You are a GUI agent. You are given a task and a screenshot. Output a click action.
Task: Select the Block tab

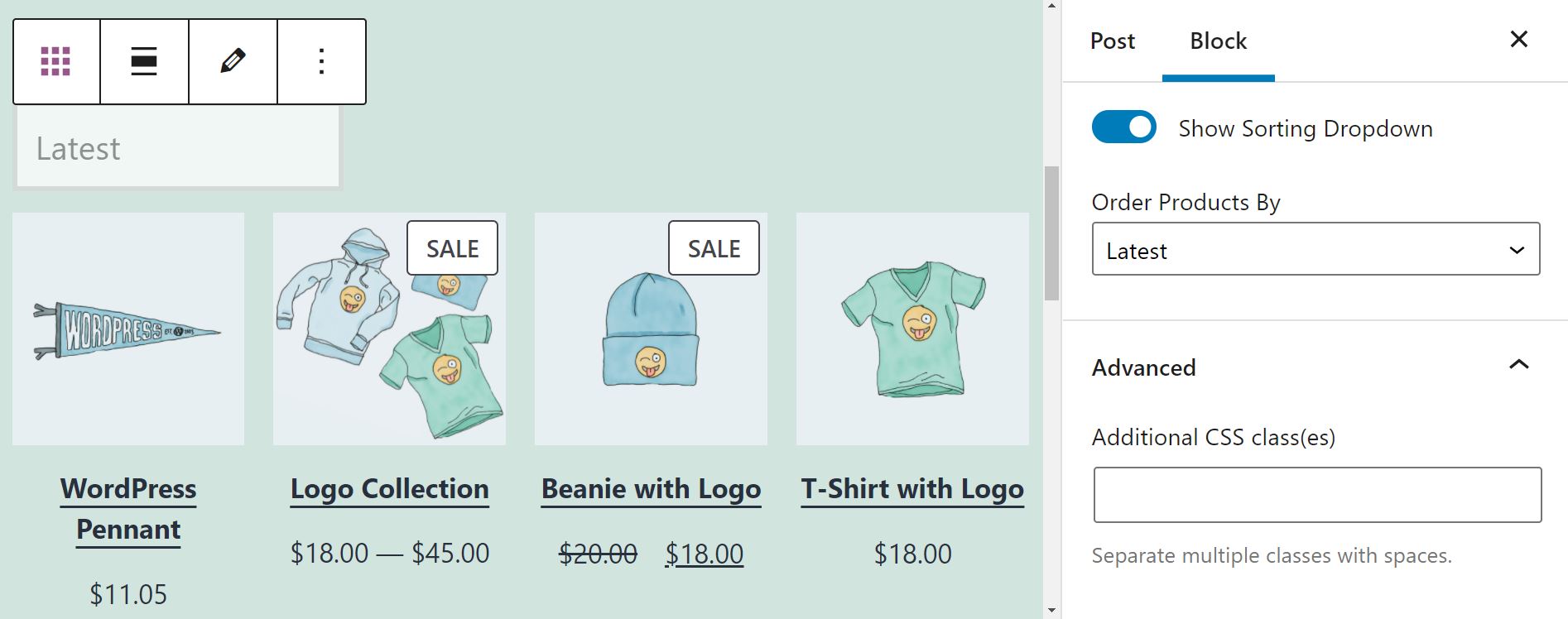click(1218, 41)
